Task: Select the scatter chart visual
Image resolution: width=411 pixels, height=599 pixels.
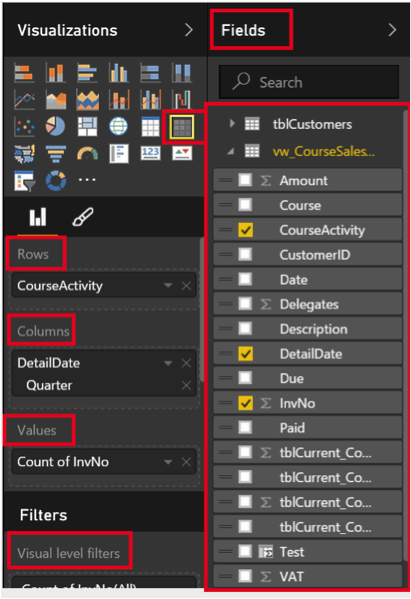Action: coord(24,126)
